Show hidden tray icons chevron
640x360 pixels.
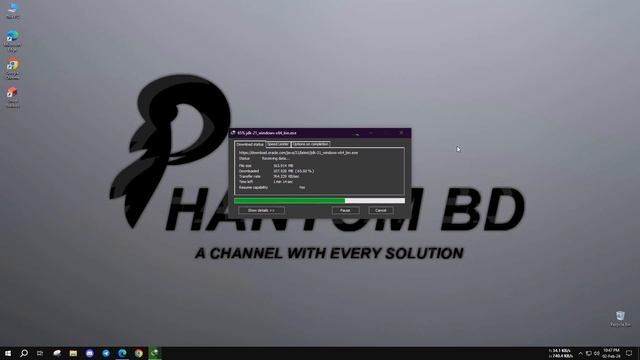pyautogui.click(x=580, y=353)
